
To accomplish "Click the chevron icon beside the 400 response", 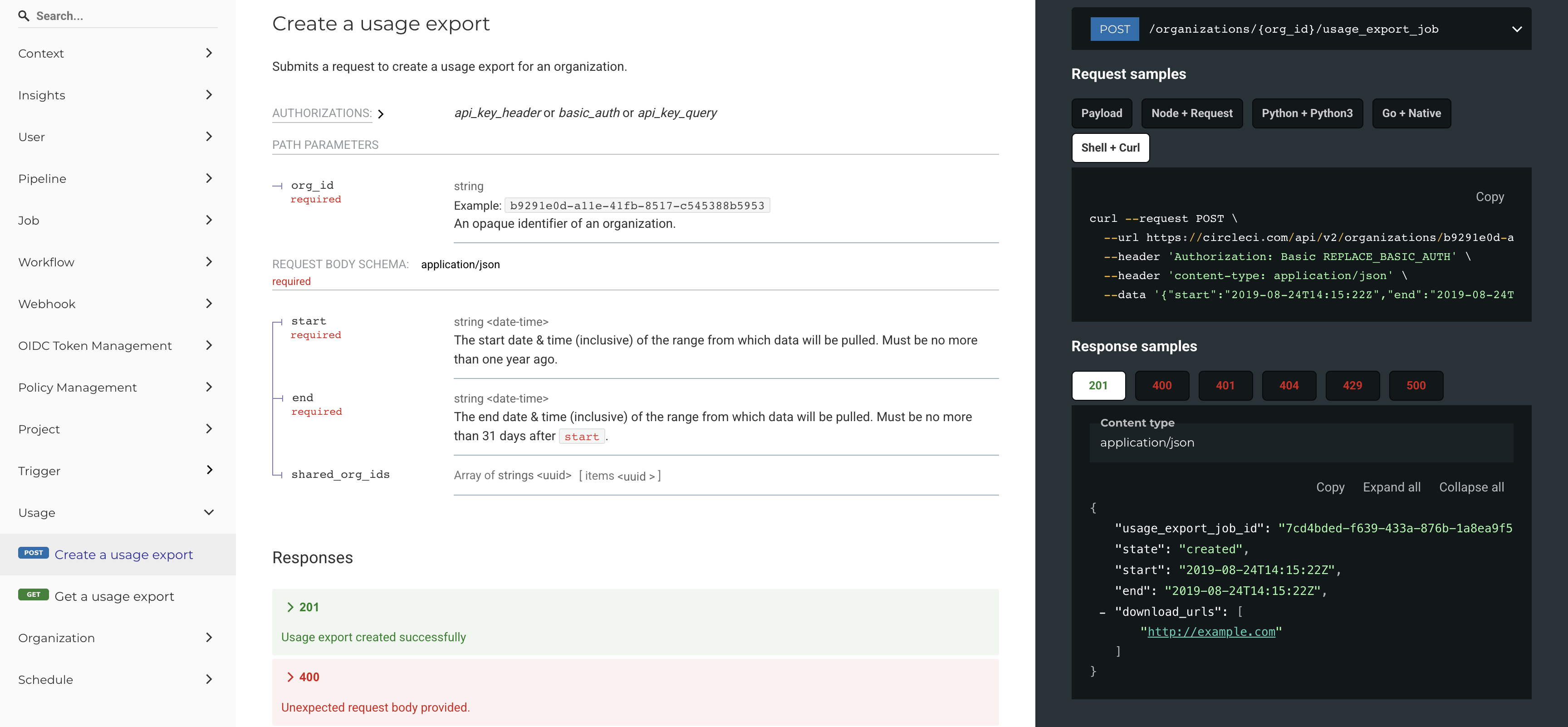I will tap(290, 677).
